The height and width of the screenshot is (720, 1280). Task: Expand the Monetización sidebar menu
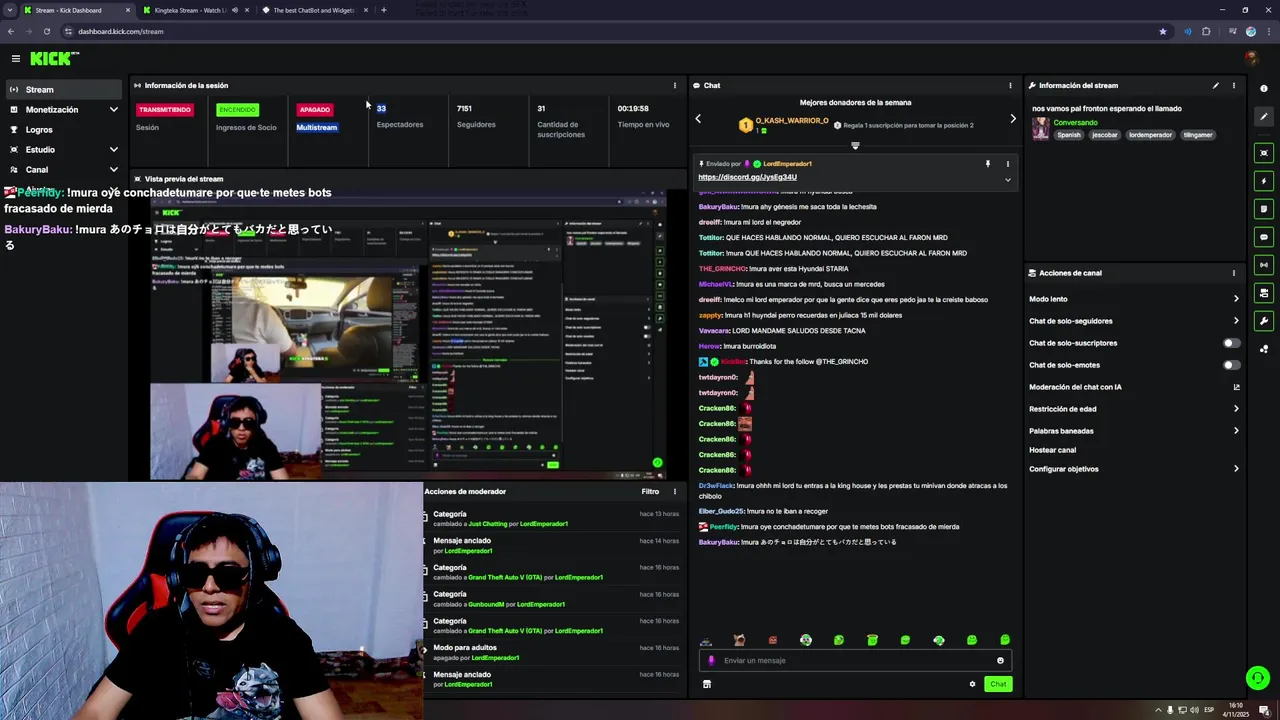pyautogui.click(x=64, y=110)
